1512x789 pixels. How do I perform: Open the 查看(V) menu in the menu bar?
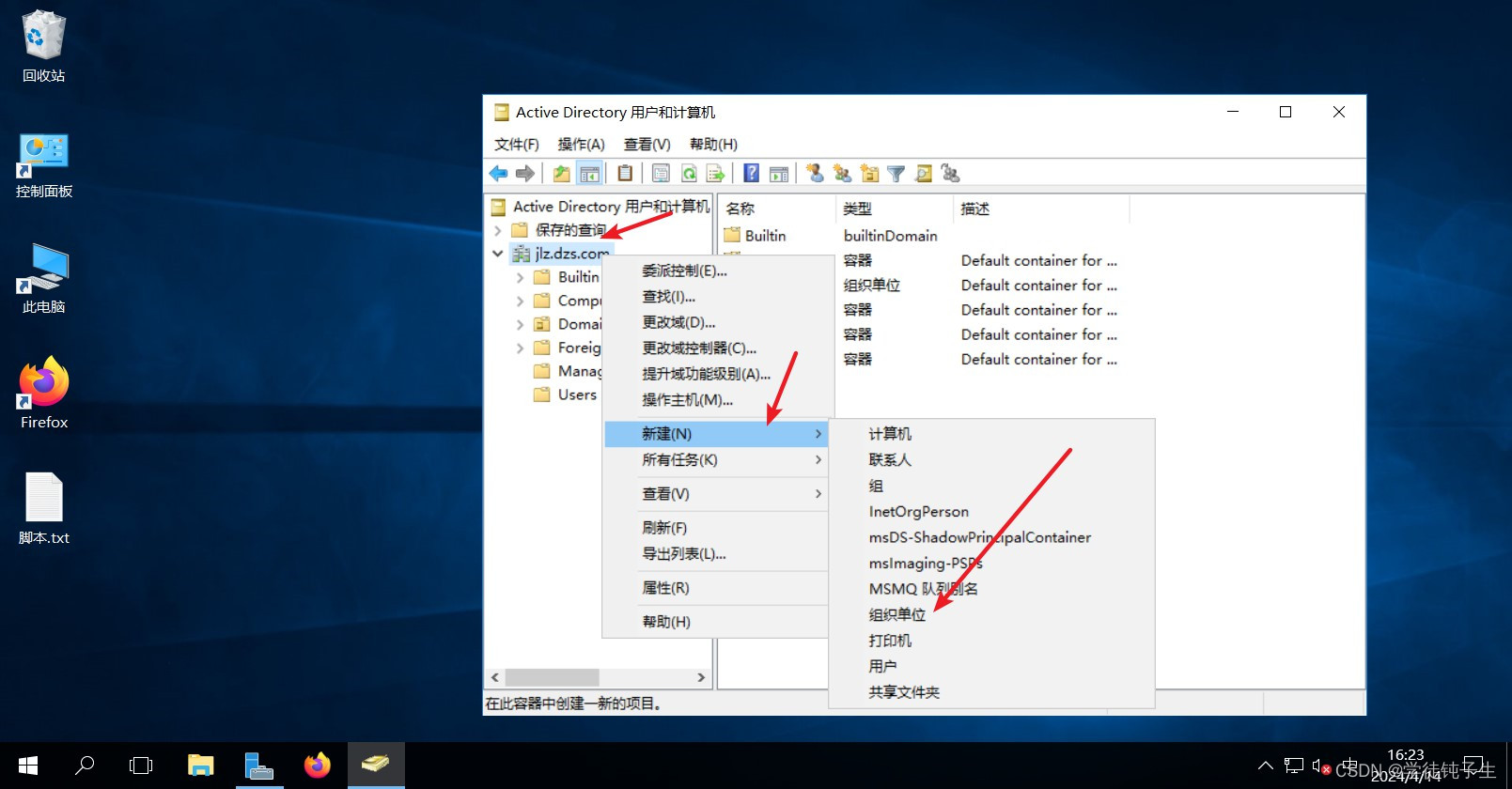tap(647, 144)
